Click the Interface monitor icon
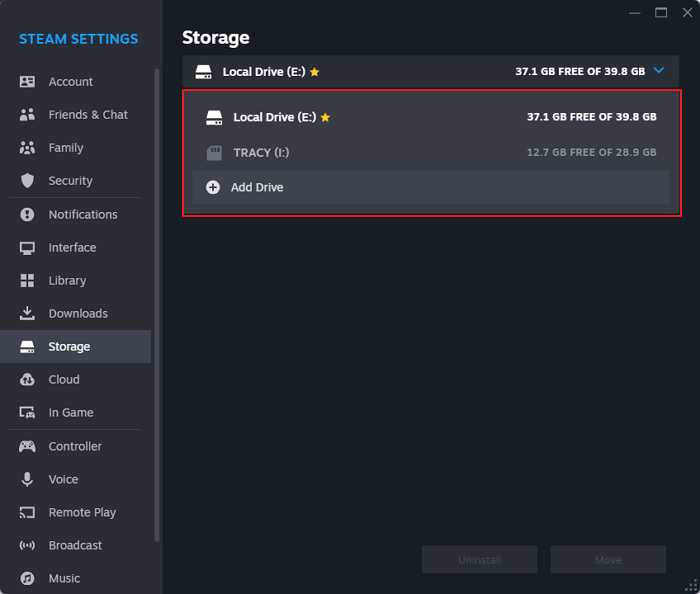The height and width of the screenshot is (594, 700). [x=27, y=248]
